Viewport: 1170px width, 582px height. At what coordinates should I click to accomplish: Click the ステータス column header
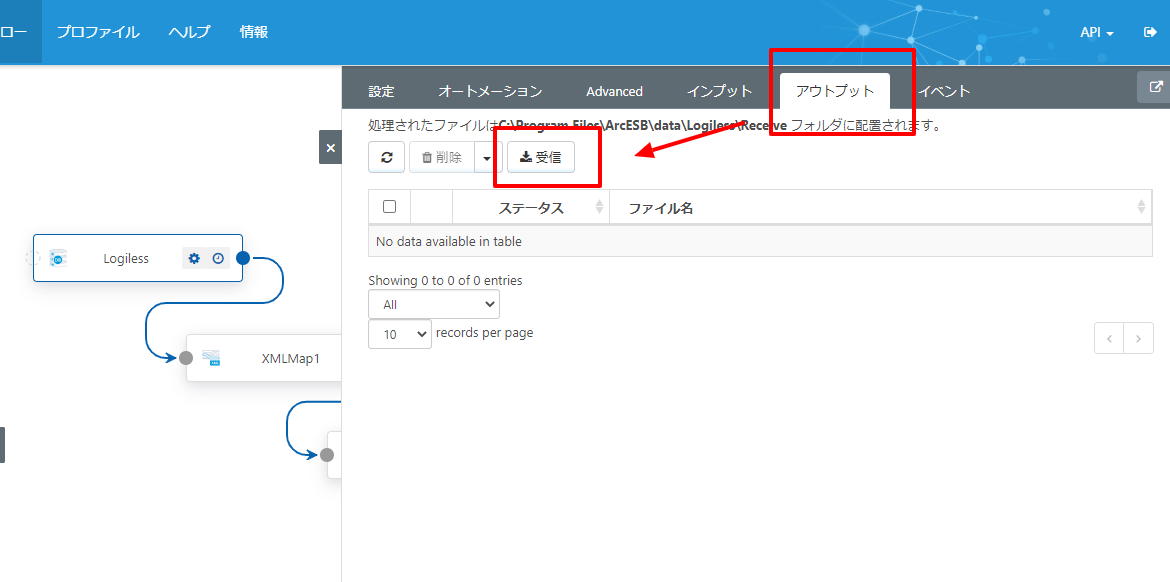pyautogui.click(x=531, y=207)
